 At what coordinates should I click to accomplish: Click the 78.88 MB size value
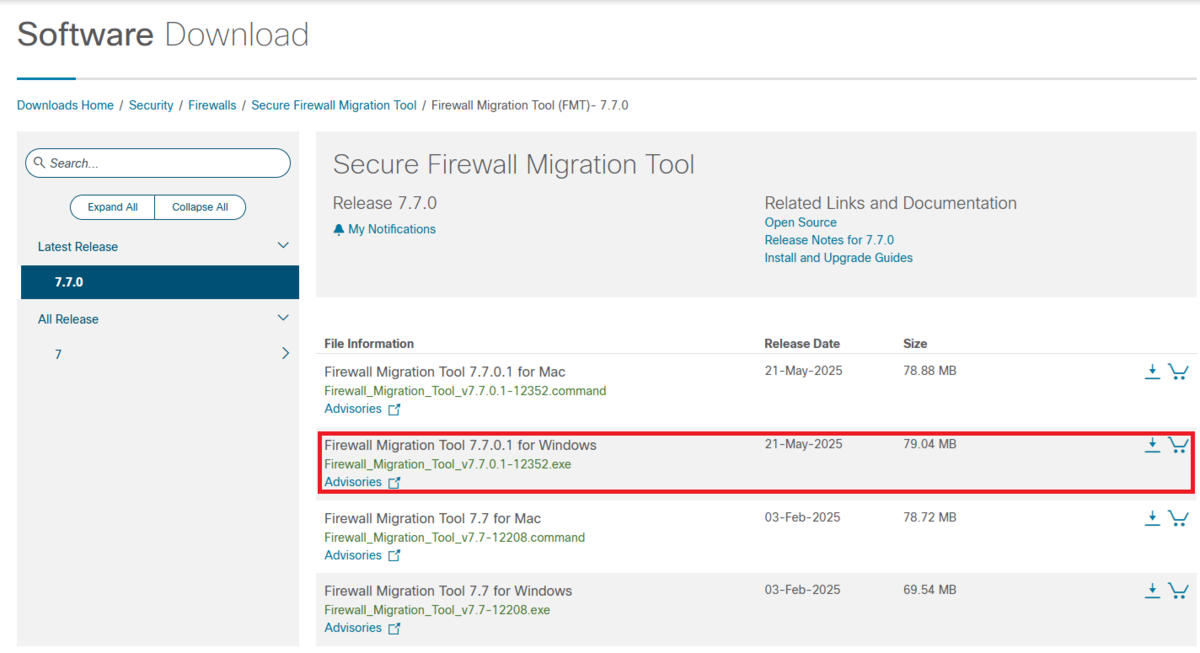pyautogui.click(x=930, y=371)
